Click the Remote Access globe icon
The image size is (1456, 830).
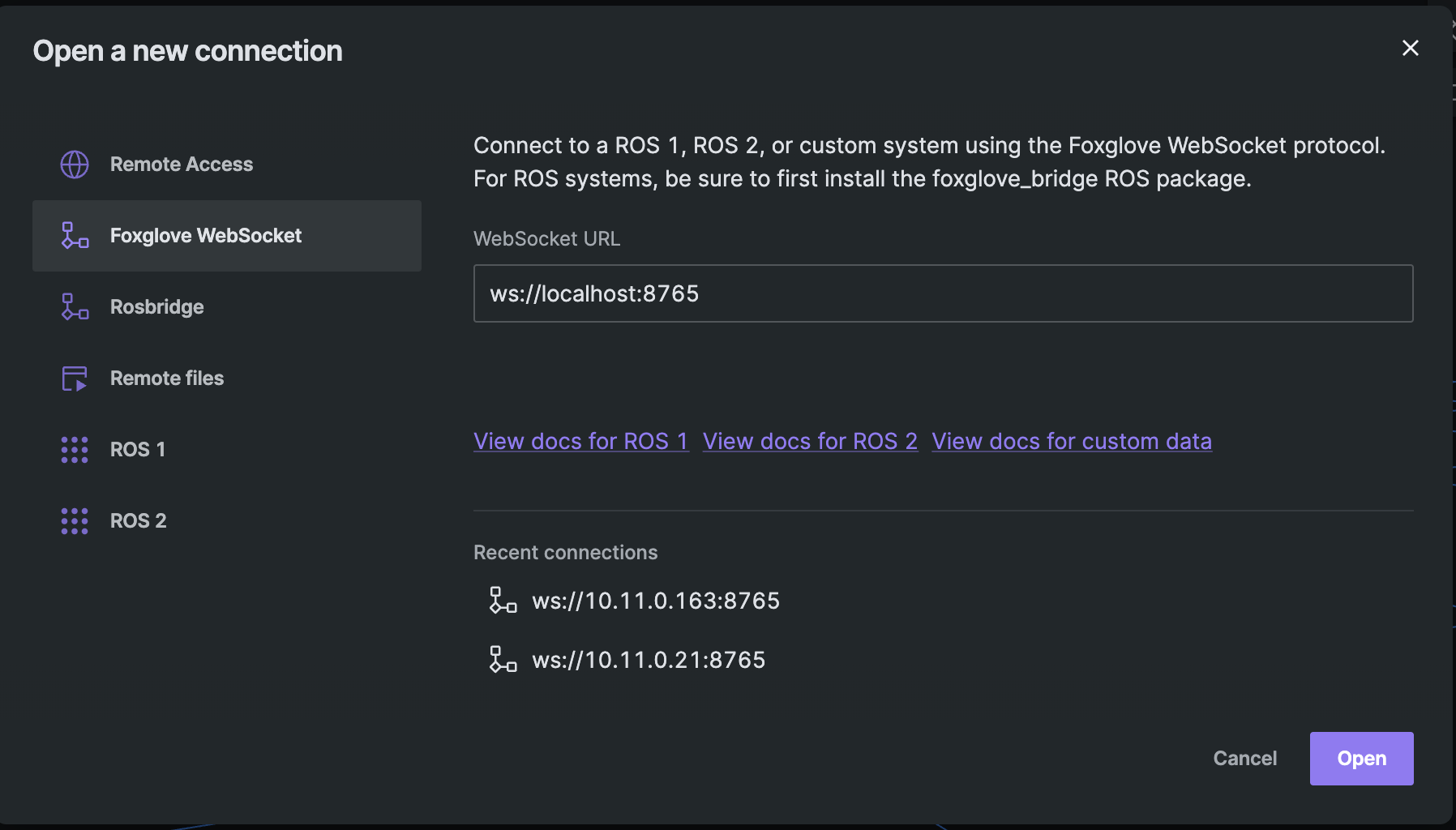coord(75,165)
